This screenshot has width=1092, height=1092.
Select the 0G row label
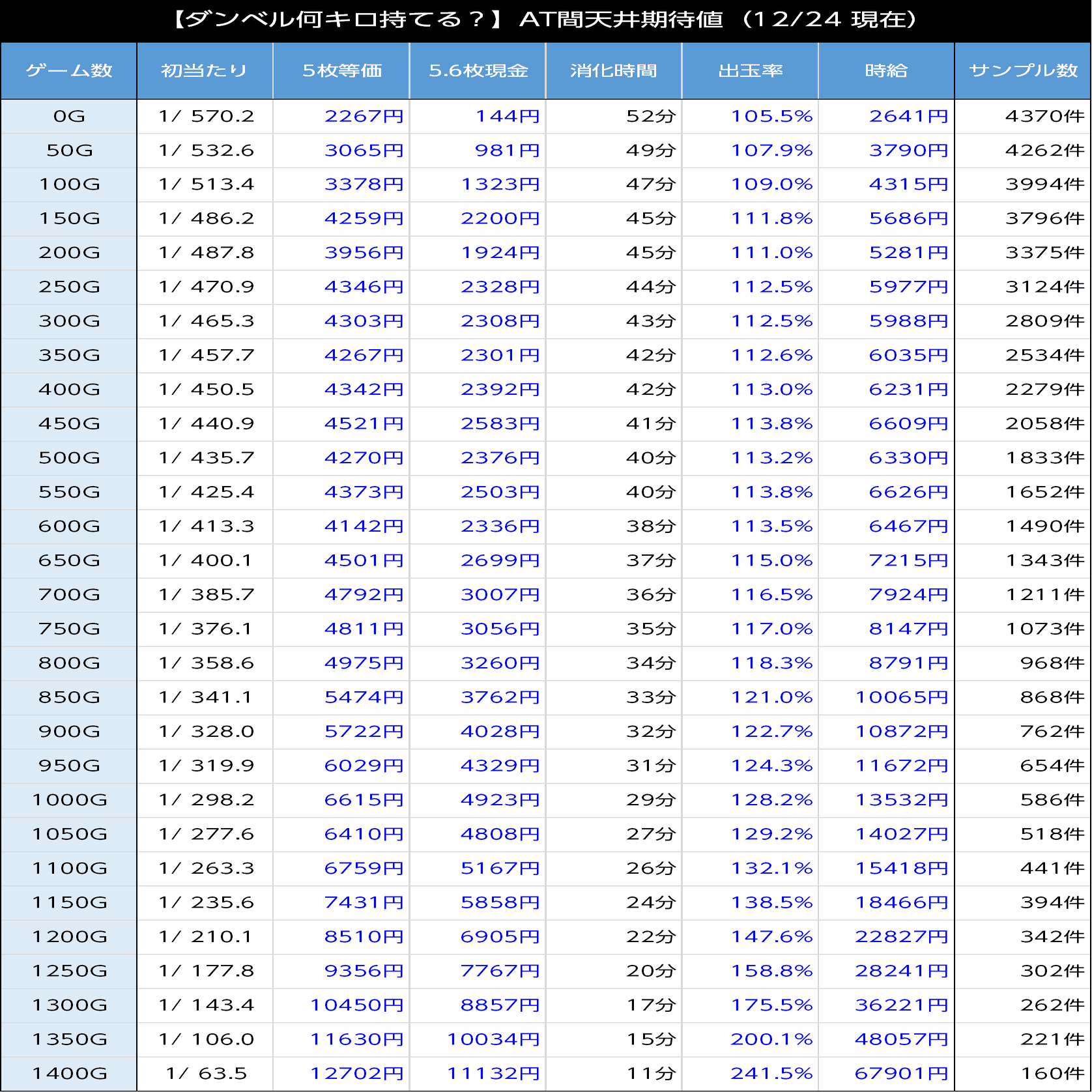[69, 117]
